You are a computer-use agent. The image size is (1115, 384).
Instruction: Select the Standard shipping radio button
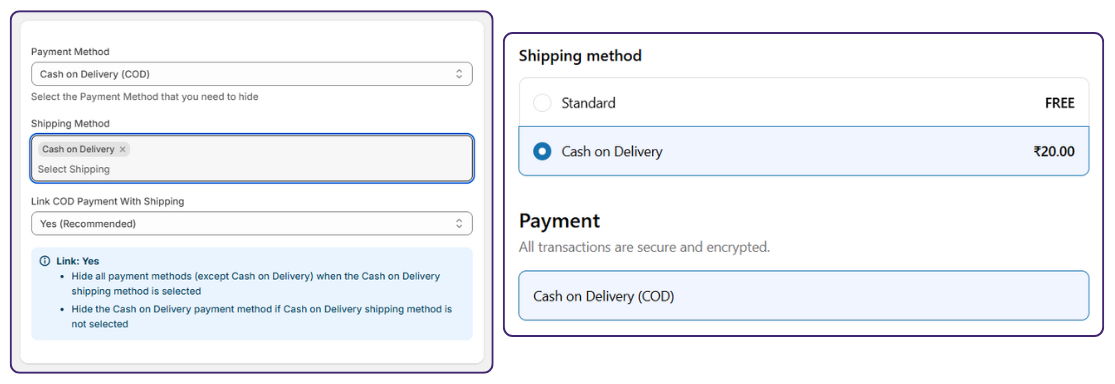(x=542, y=103)
